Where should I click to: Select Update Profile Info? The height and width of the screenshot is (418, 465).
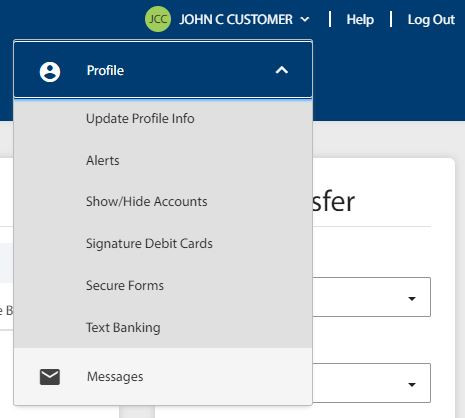point(140,119)
